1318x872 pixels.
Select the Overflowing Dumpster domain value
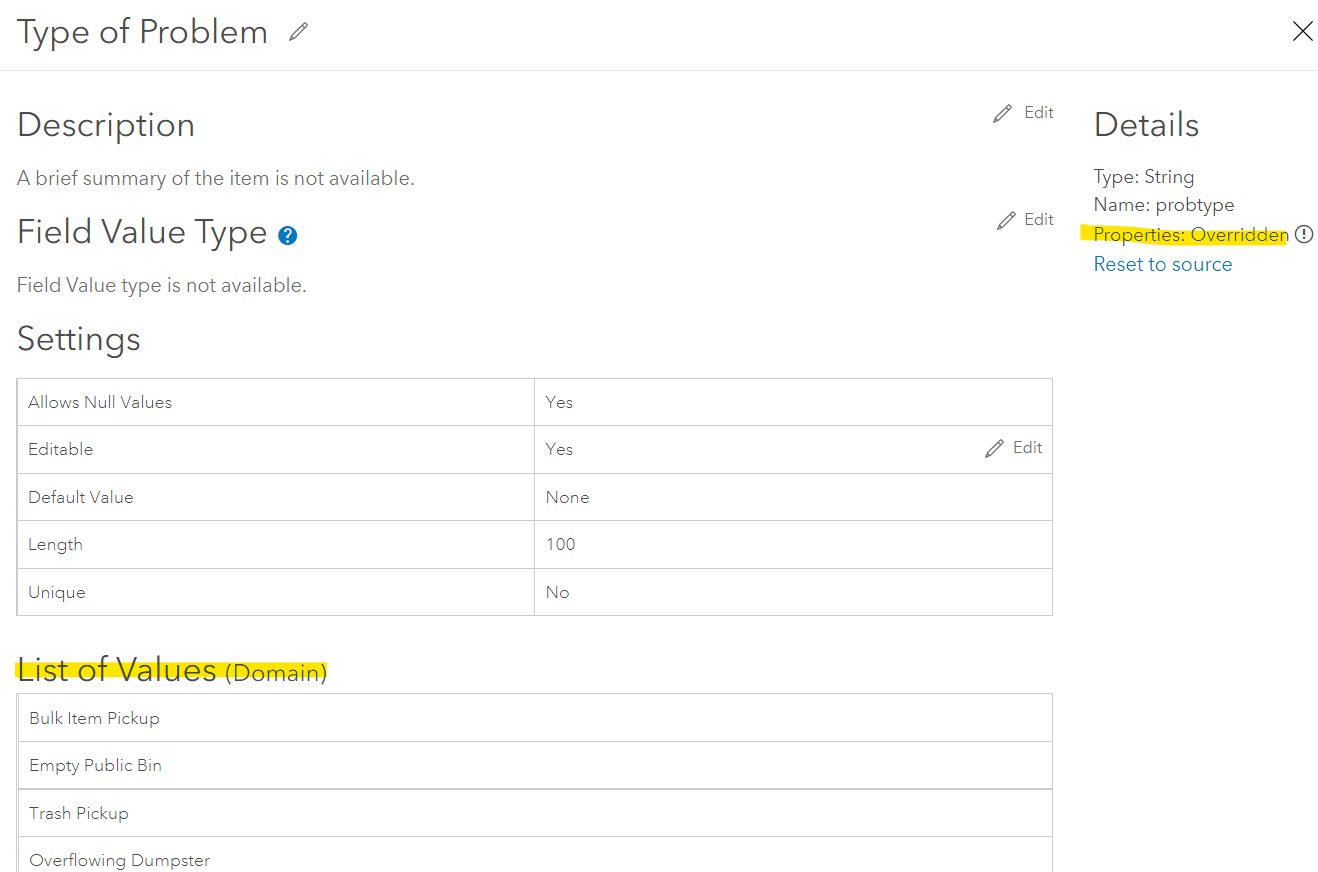[x=119, y=859]
